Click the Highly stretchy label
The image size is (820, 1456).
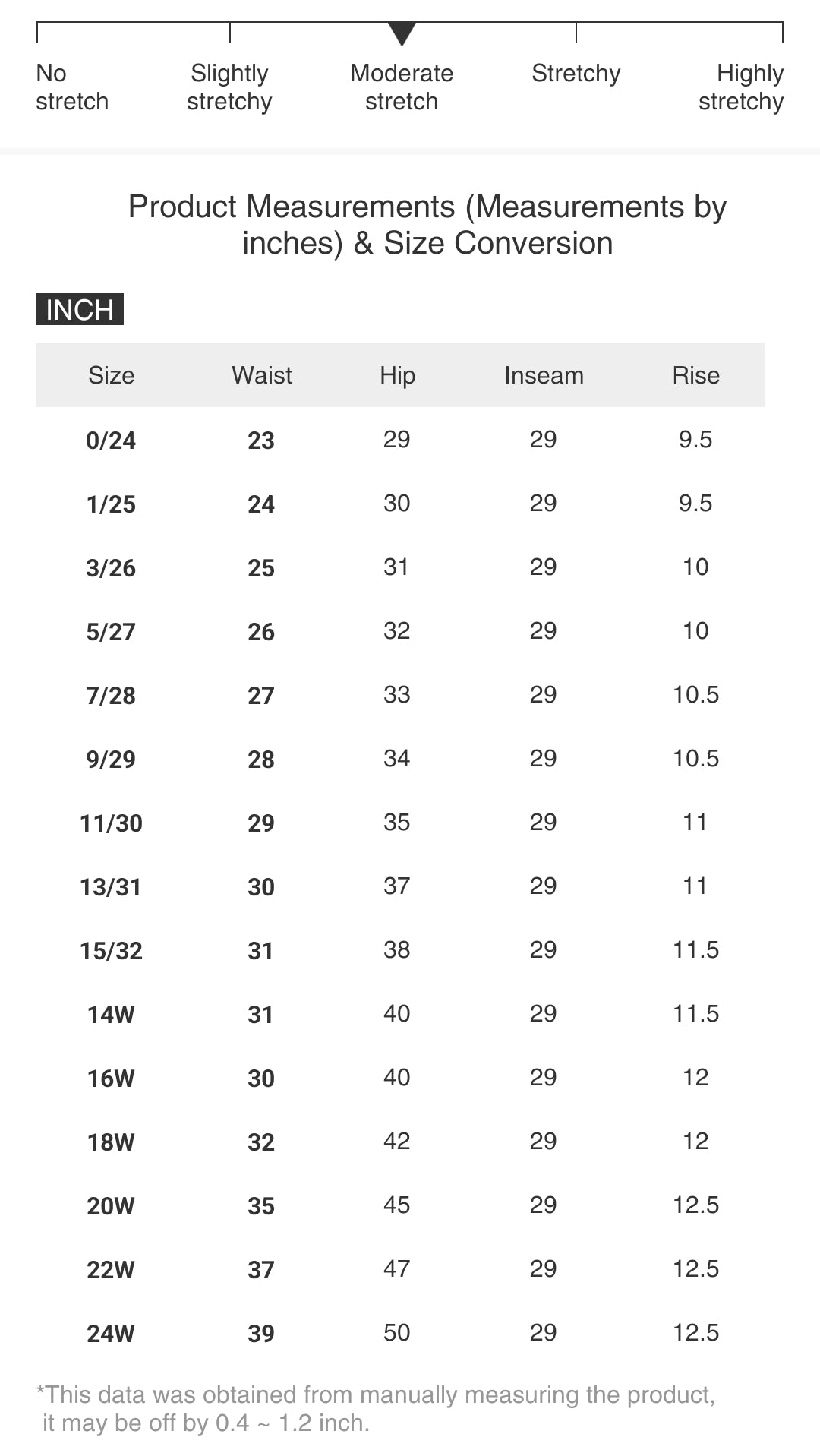pos(741,87)
